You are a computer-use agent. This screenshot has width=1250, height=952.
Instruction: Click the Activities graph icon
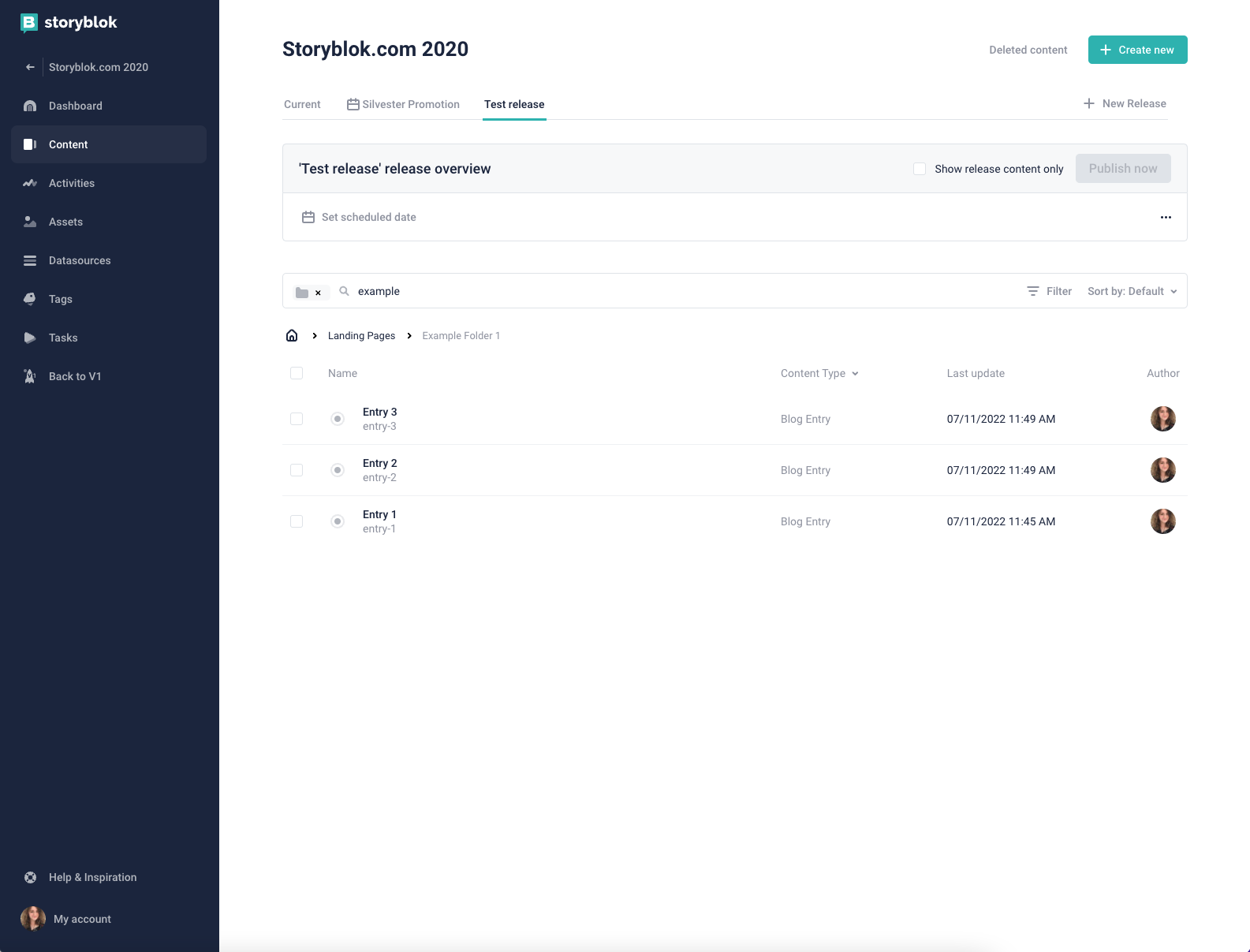pyautogui.click(x=30, y=183)
